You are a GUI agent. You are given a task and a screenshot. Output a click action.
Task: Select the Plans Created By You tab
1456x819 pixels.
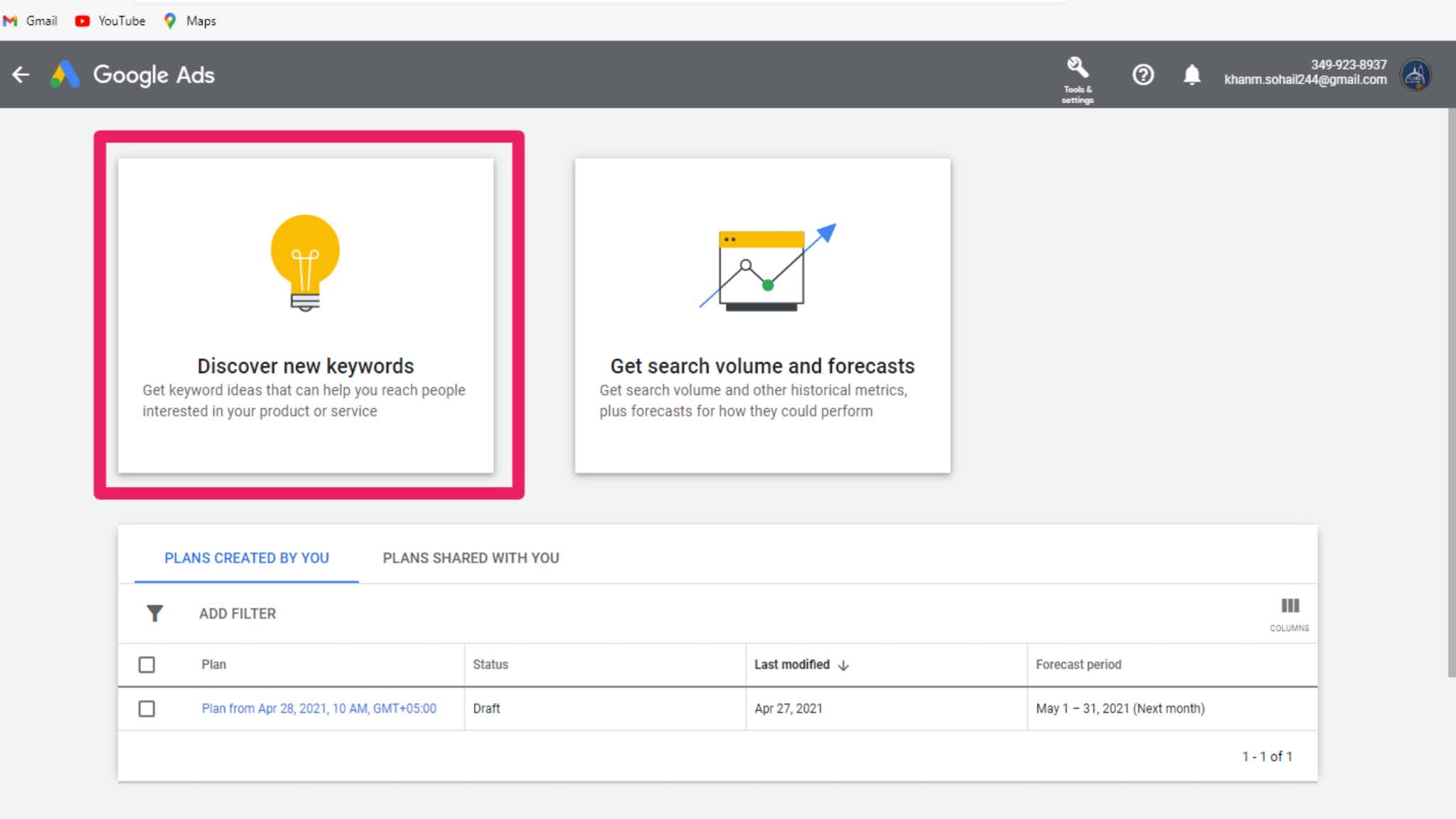[x=246, y=558]
